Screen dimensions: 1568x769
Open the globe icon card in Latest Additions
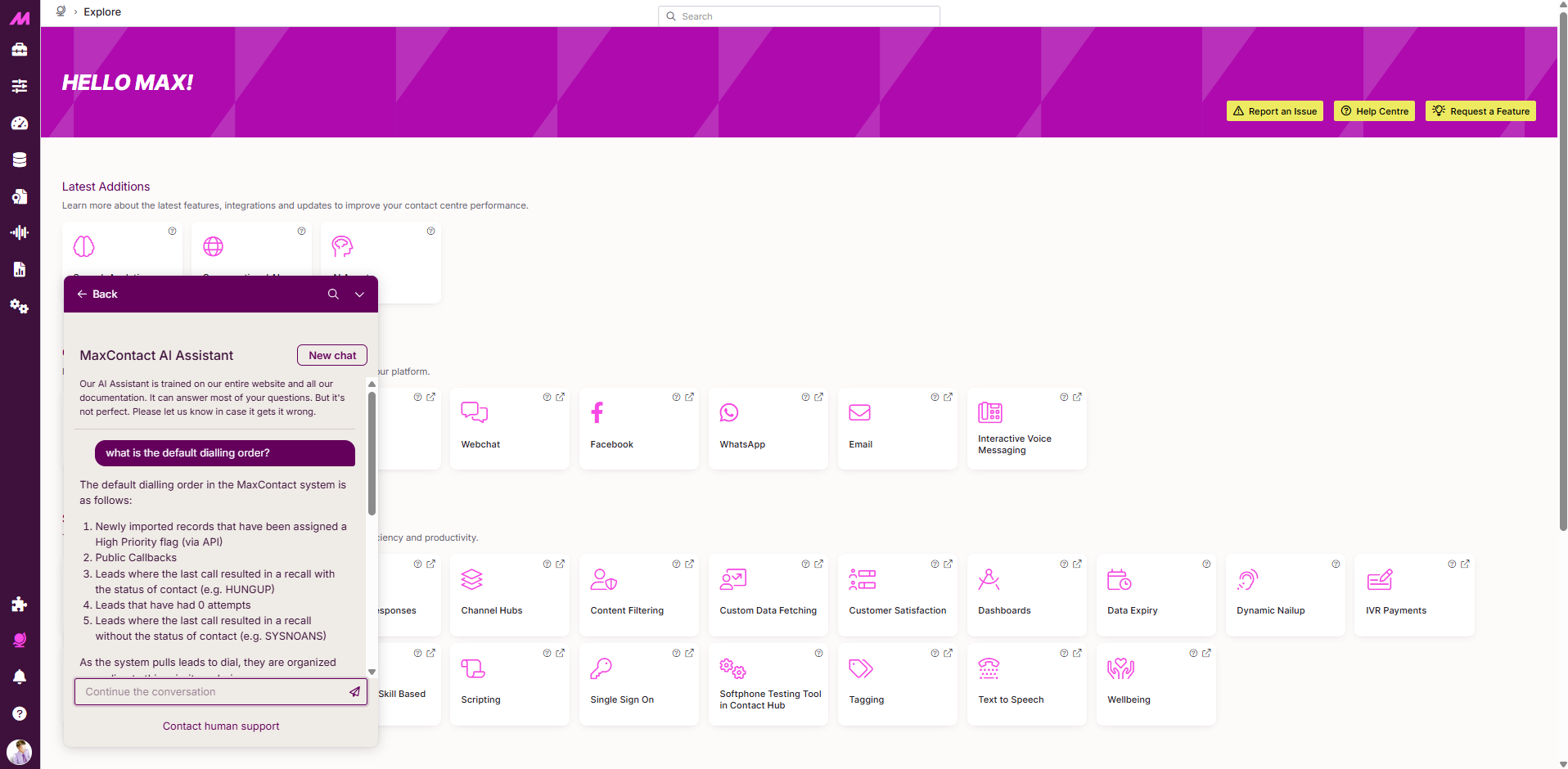[251, 249]
